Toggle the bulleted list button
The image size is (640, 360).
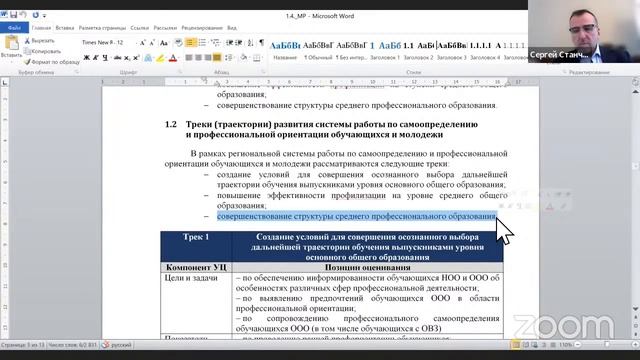190,42
